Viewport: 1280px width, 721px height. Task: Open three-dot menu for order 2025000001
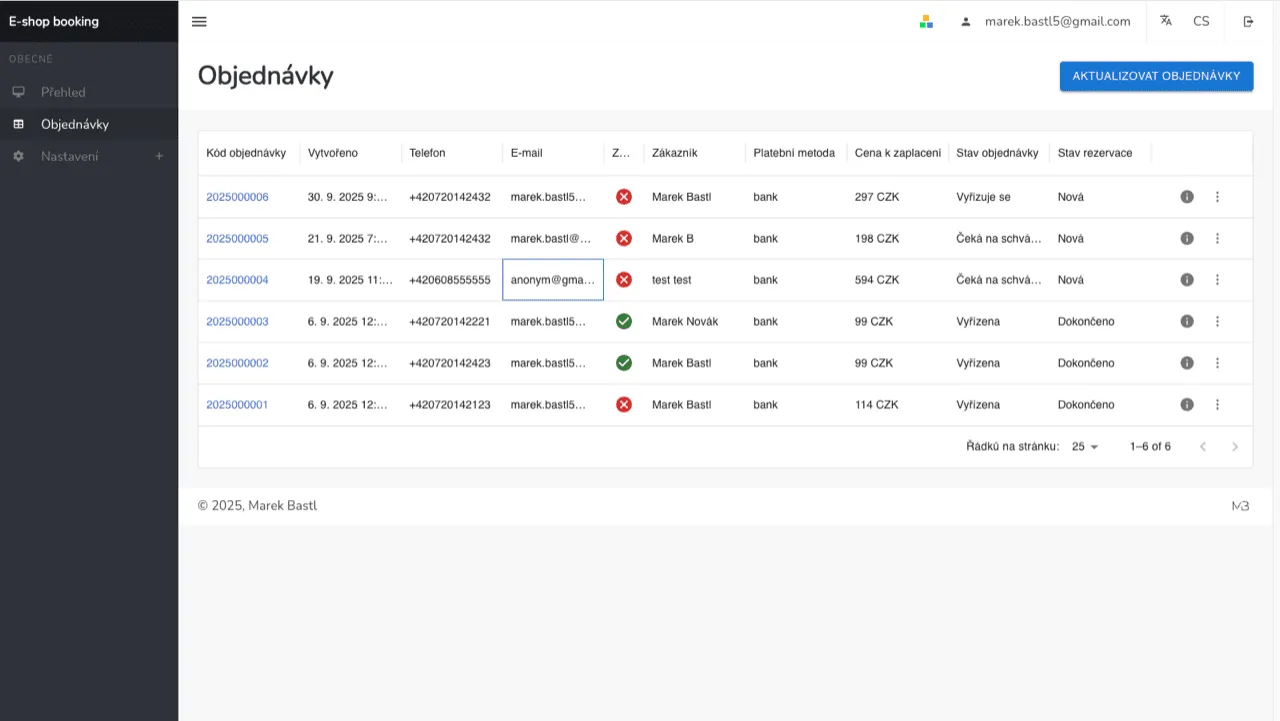1217,405
